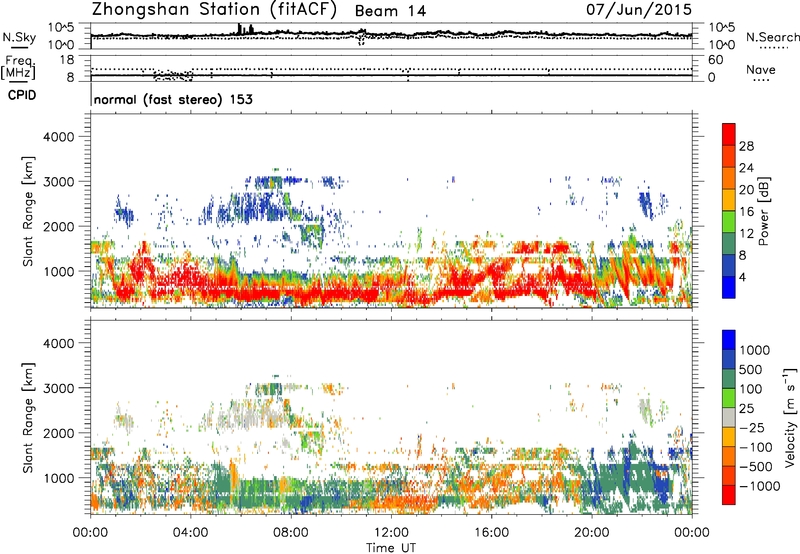The width and height of the screenshot is (800, 554).
Task: Click the blue bottom segment of power colorbar
Action: point(729,287)
